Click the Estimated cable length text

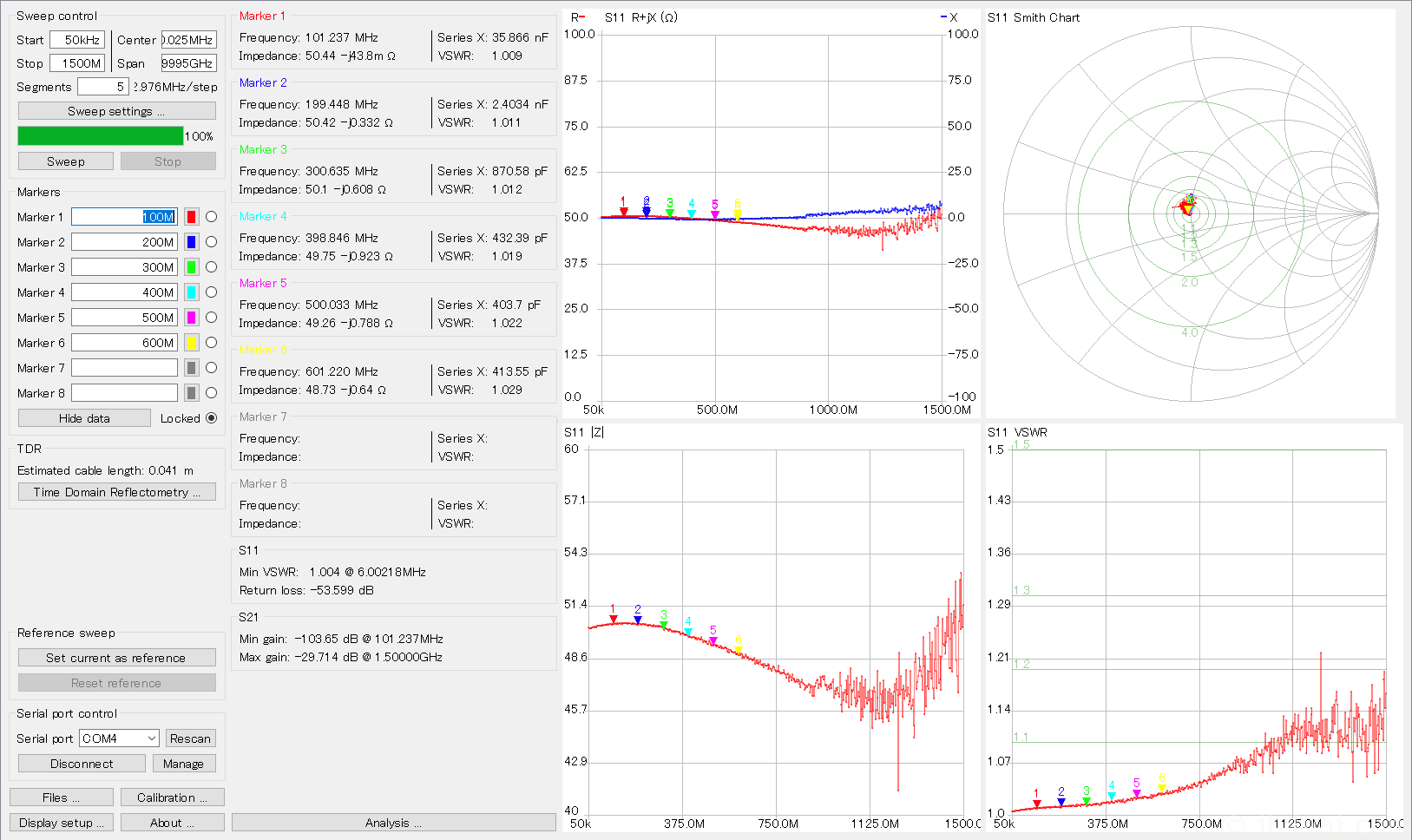coord(105,470)
